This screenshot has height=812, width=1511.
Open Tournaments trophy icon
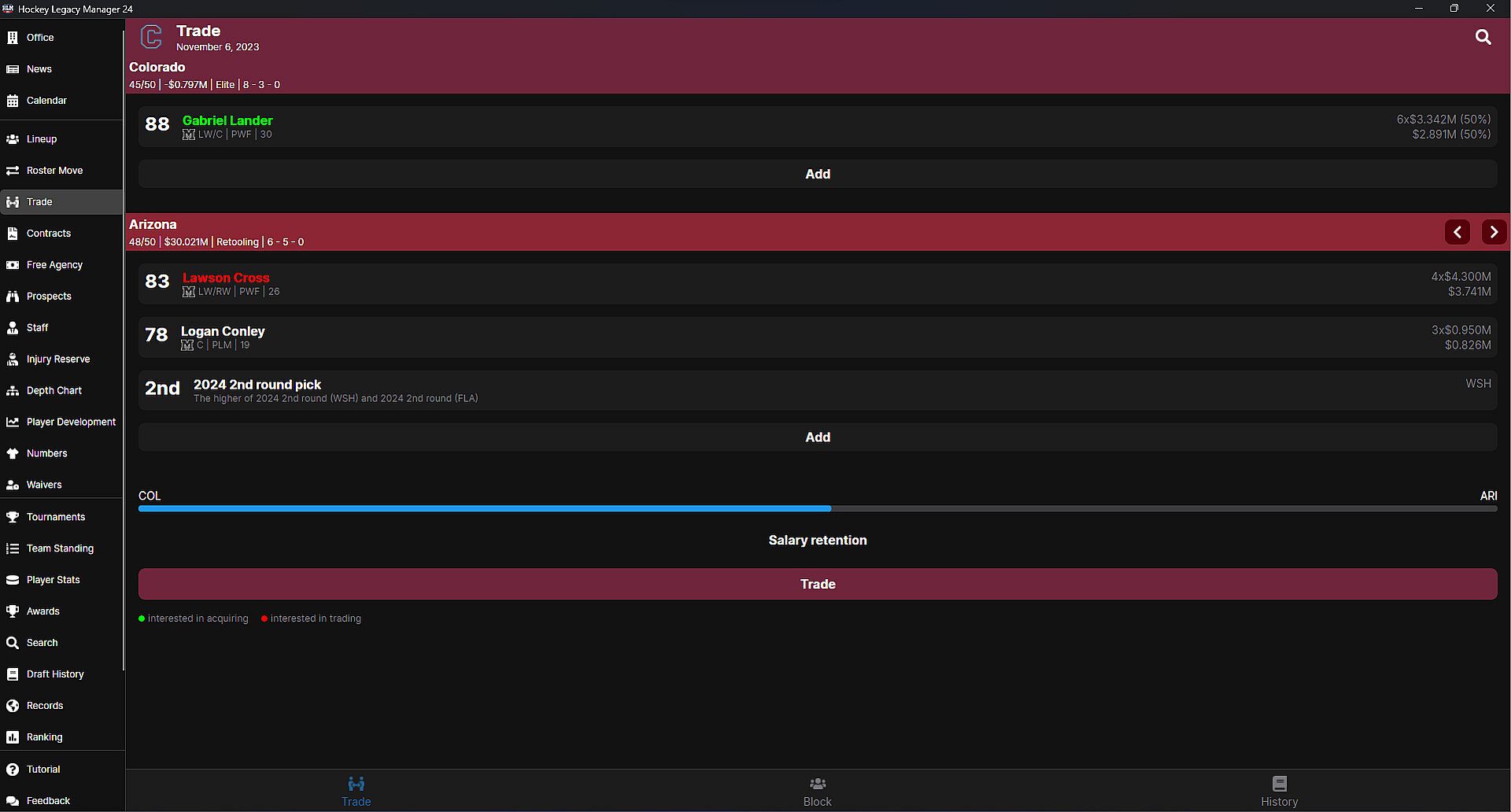tap(13, 518)
